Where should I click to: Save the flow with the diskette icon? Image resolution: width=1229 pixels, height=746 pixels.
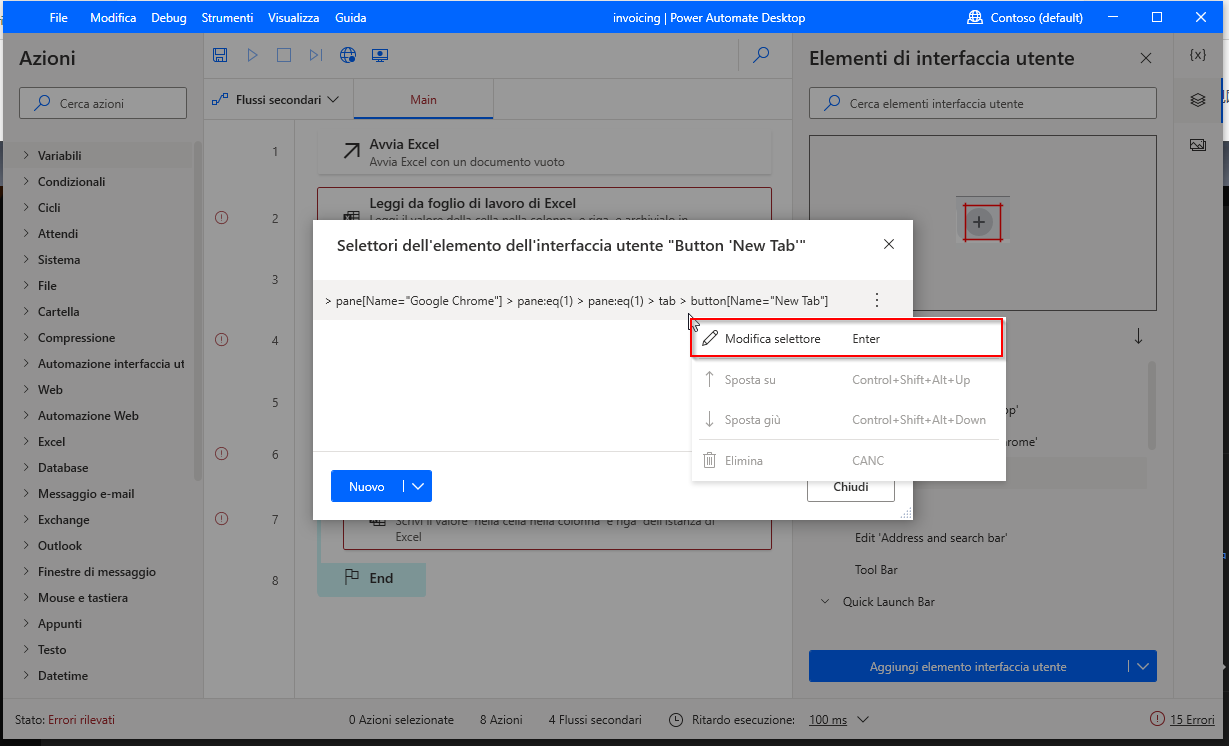[220, 56]
